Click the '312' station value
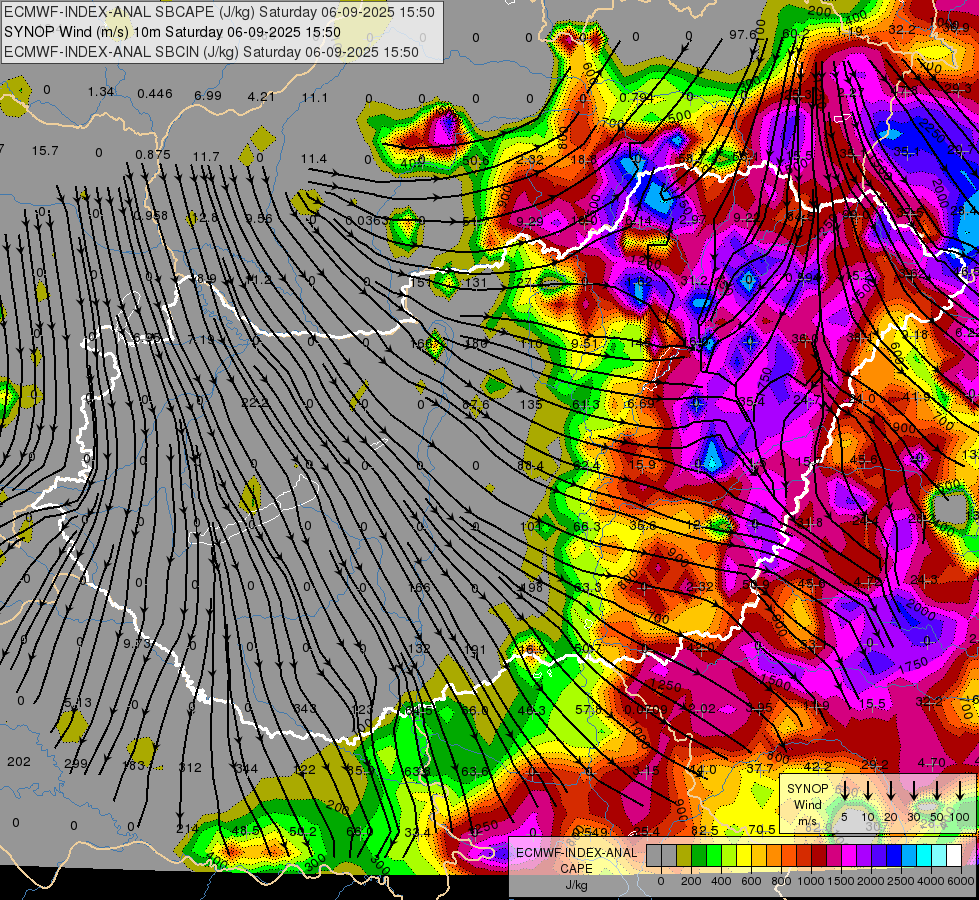 click(x=190, y=768)
